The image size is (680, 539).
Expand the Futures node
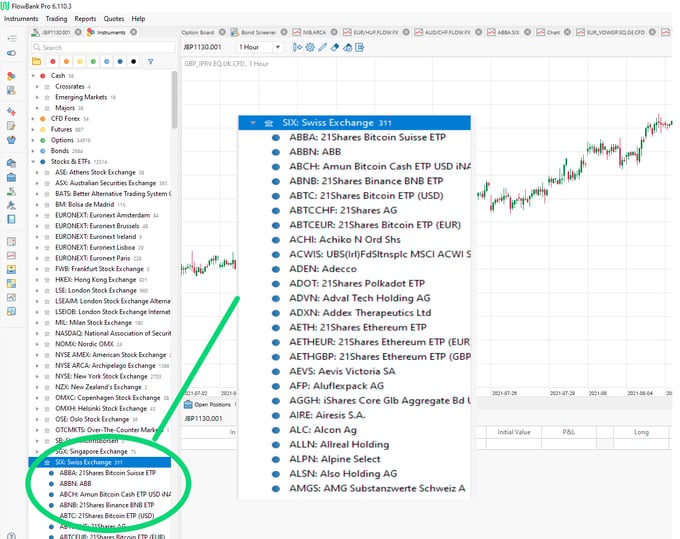tap(33, 130)
